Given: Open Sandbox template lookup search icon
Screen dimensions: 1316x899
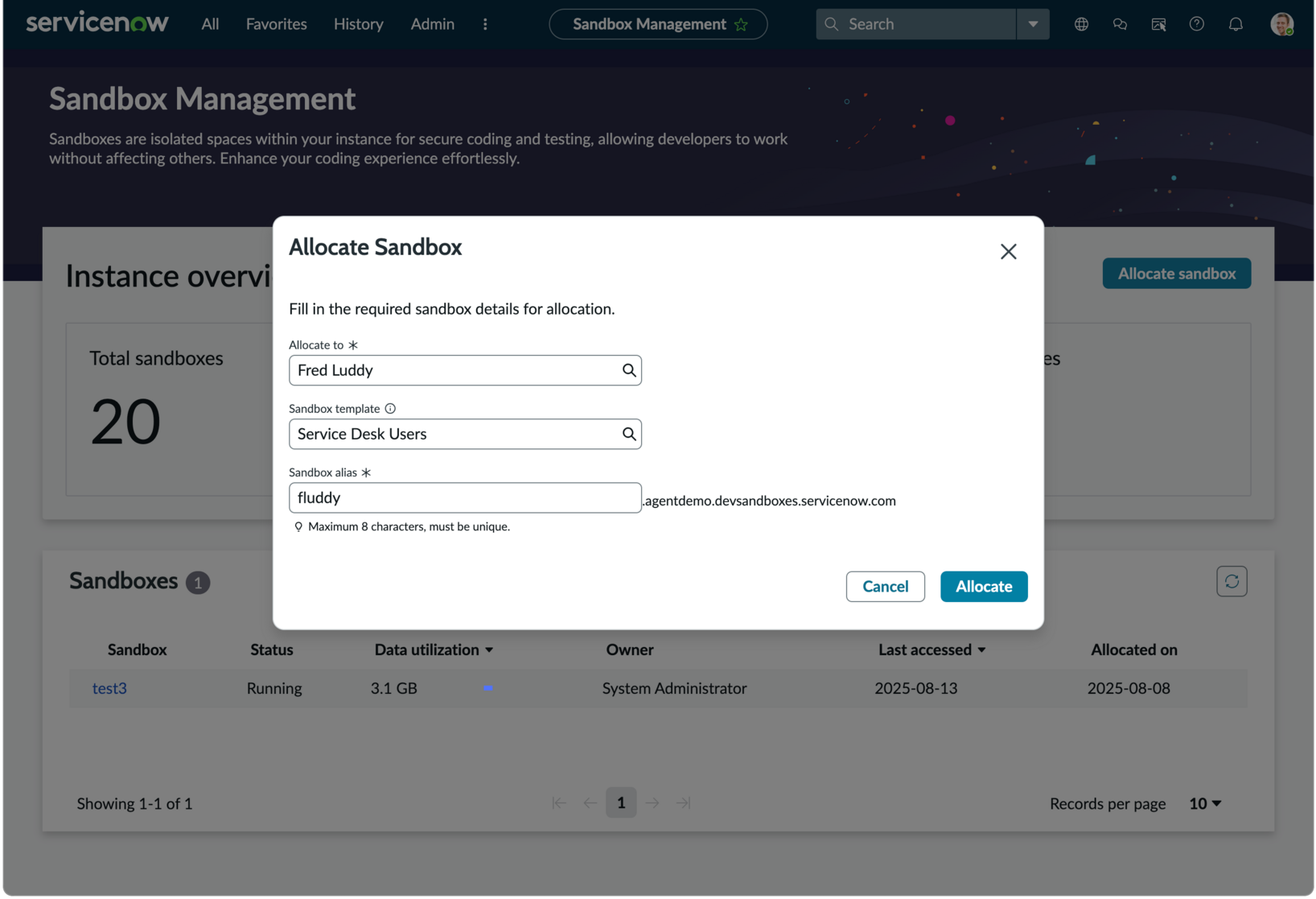Looking at the screenshot, I should [x=629, y=434].
